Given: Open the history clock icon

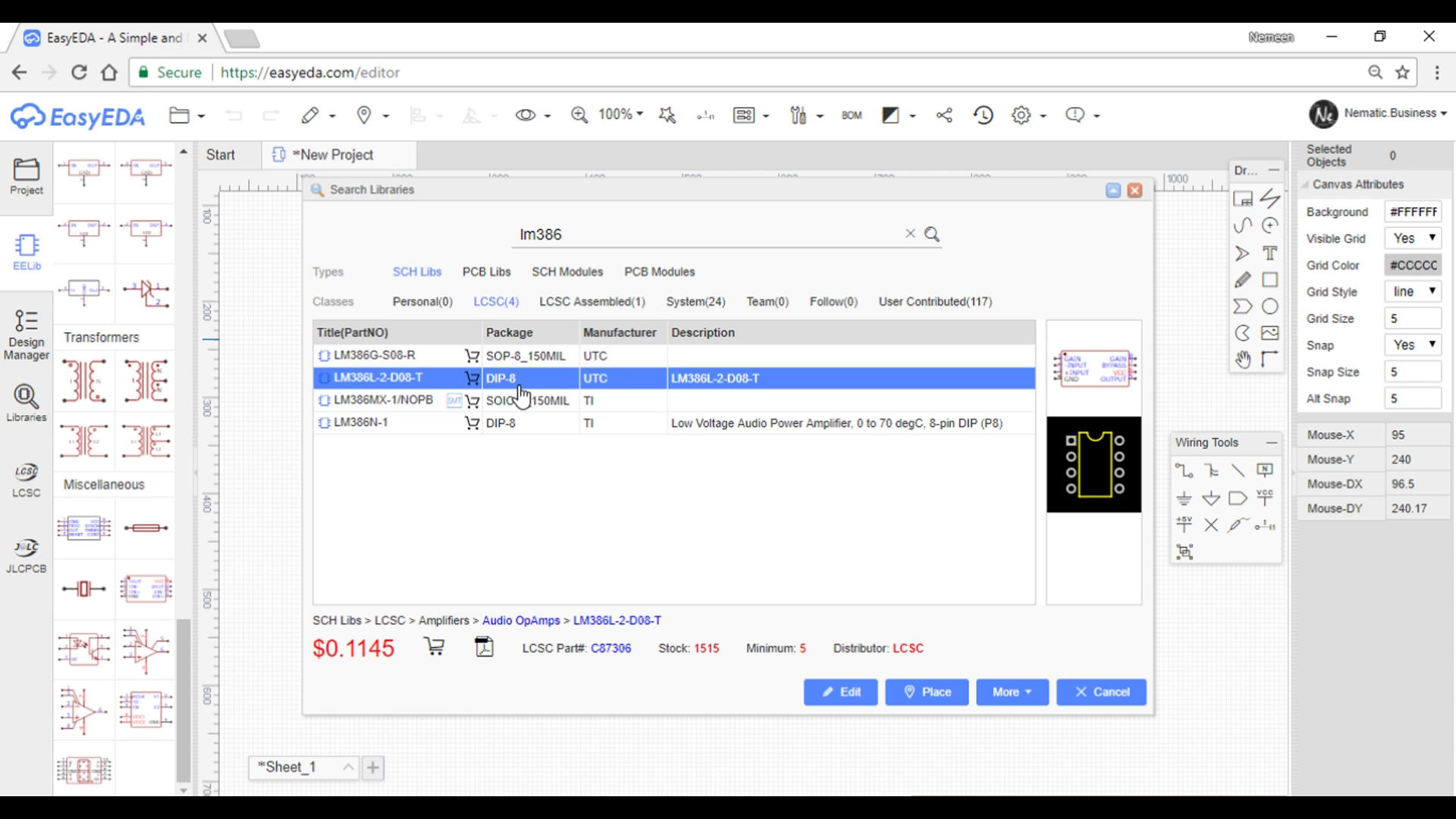Looking at the screenshot, I should click(984, 115).
